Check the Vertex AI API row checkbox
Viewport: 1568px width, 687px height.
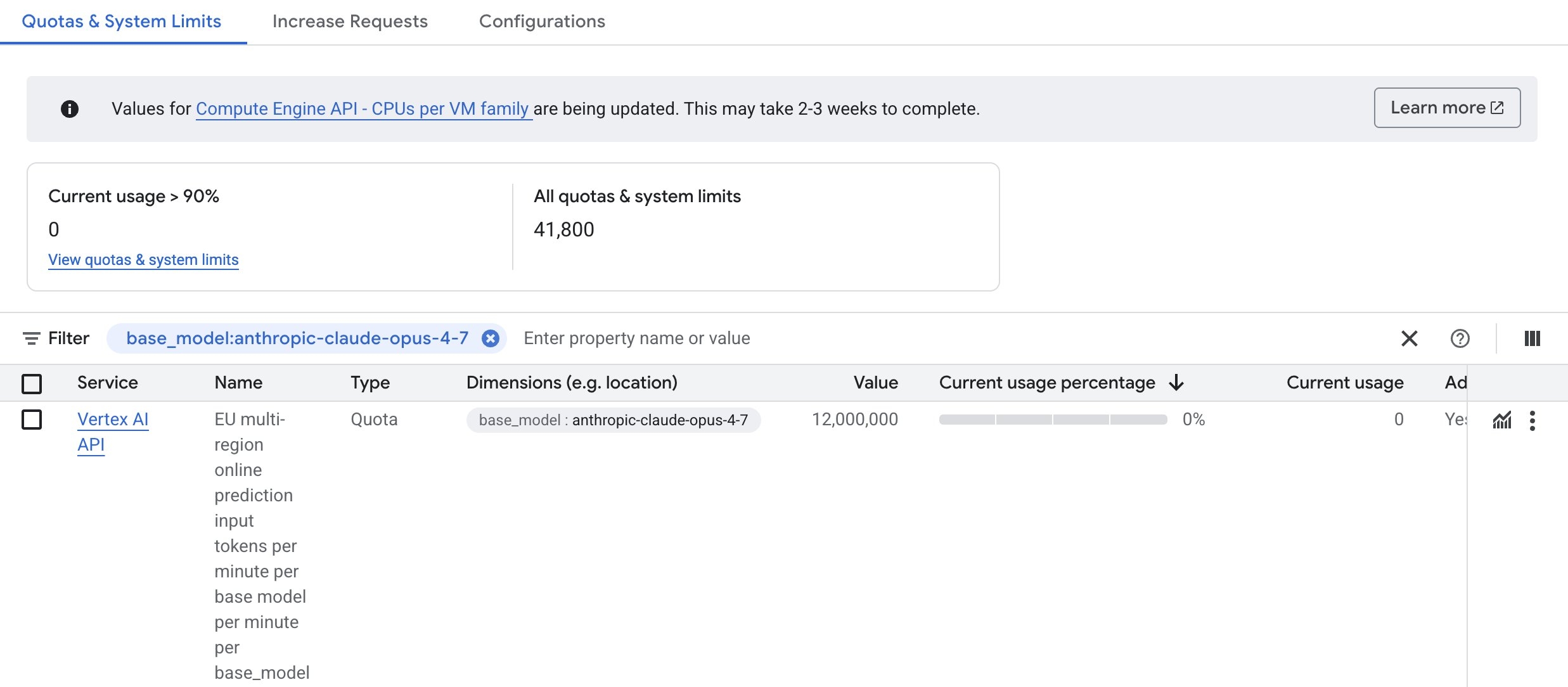click(x=32, y=420)
